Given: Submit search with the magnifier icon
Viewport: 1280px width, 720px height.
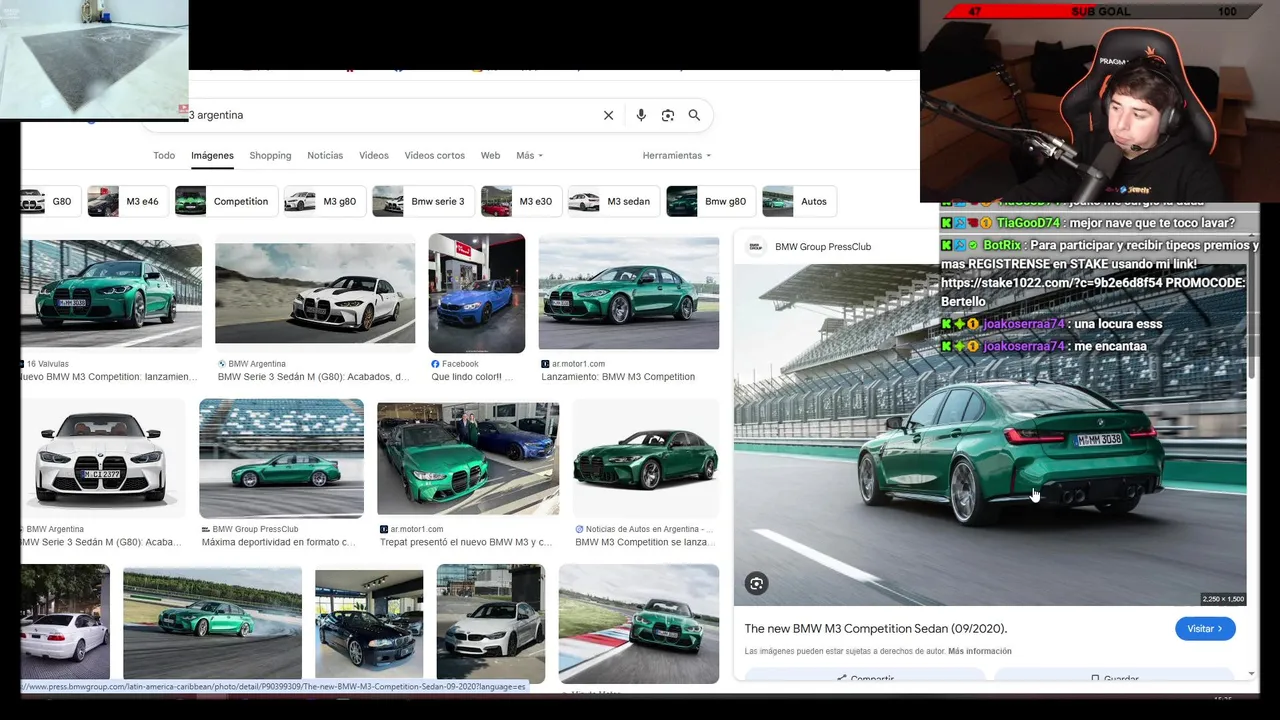Looking at the screenshot, I should coord(694,115).
